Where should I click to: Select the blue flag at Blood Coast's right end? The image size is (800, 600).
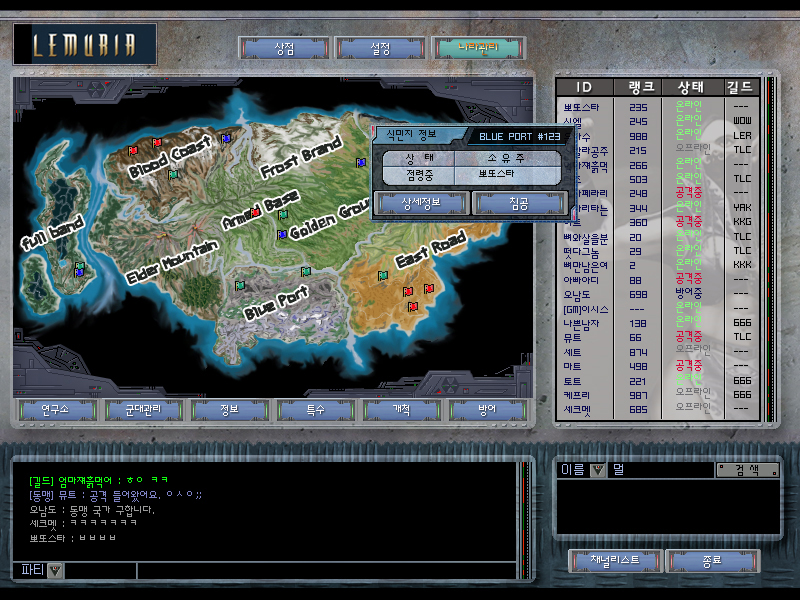[226, 138]
